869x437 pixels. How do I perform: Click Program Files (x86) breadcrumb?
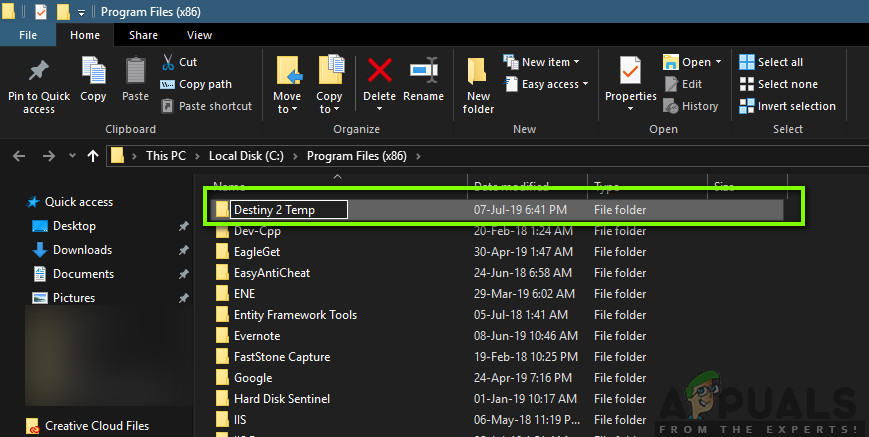357,156
